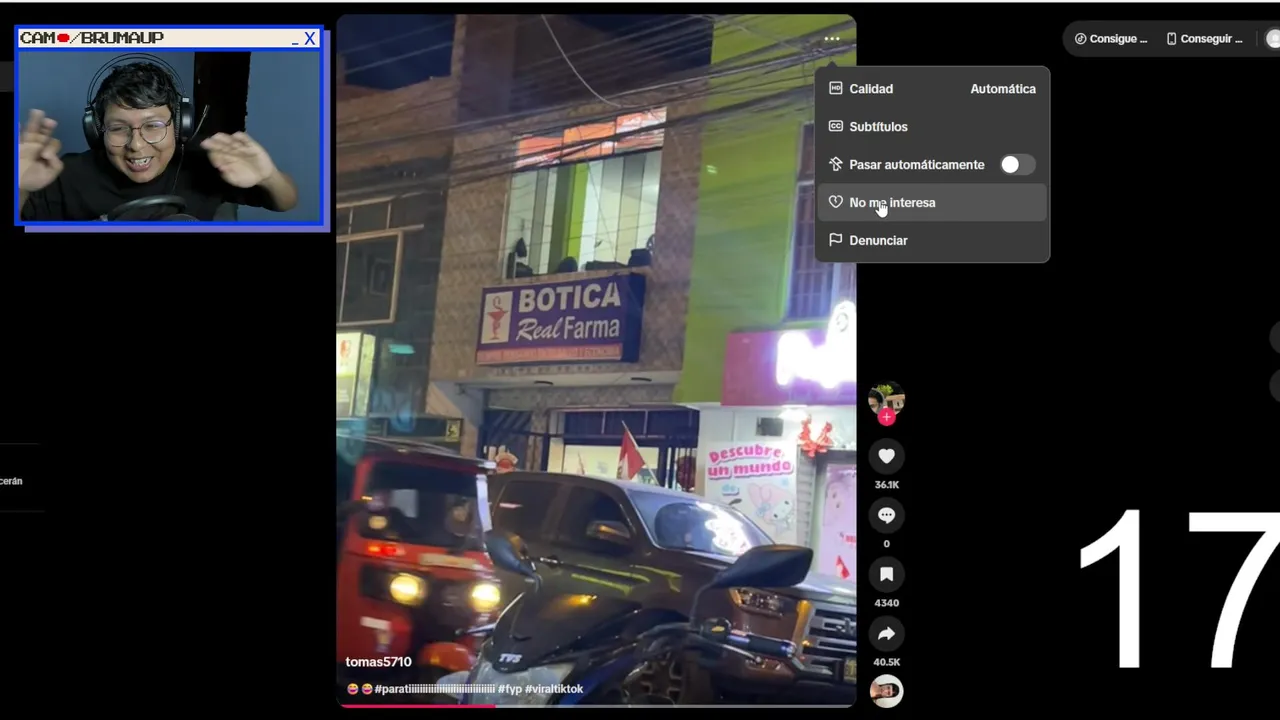Click the #fyp hashtag
This screenshot has height=720, width=1280.
[x=509, y=689]
